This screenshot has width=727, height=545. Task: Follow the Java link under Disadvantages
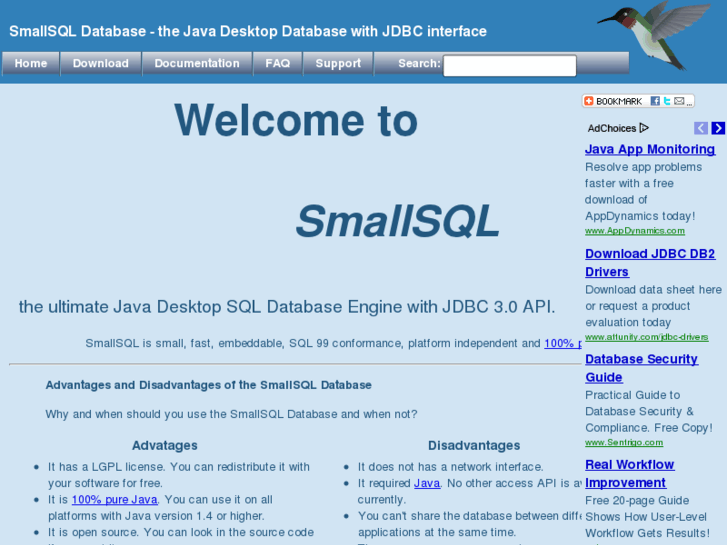point(427,483)
